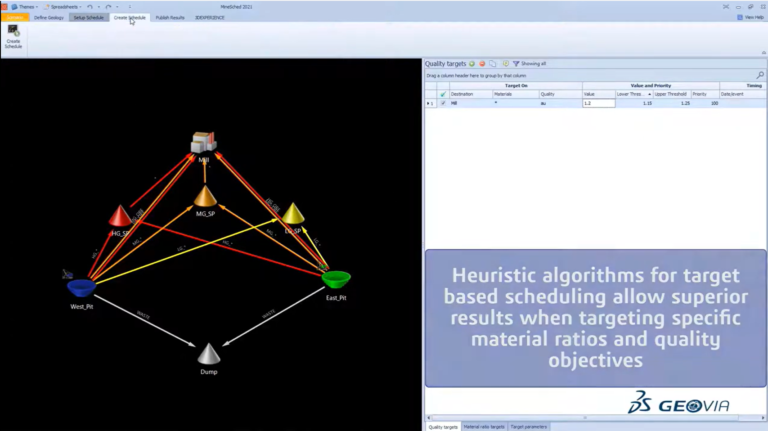Screen dimensions: 768x431
Task: Open the Undo history dropdown arrow
Action: [98, 7]
